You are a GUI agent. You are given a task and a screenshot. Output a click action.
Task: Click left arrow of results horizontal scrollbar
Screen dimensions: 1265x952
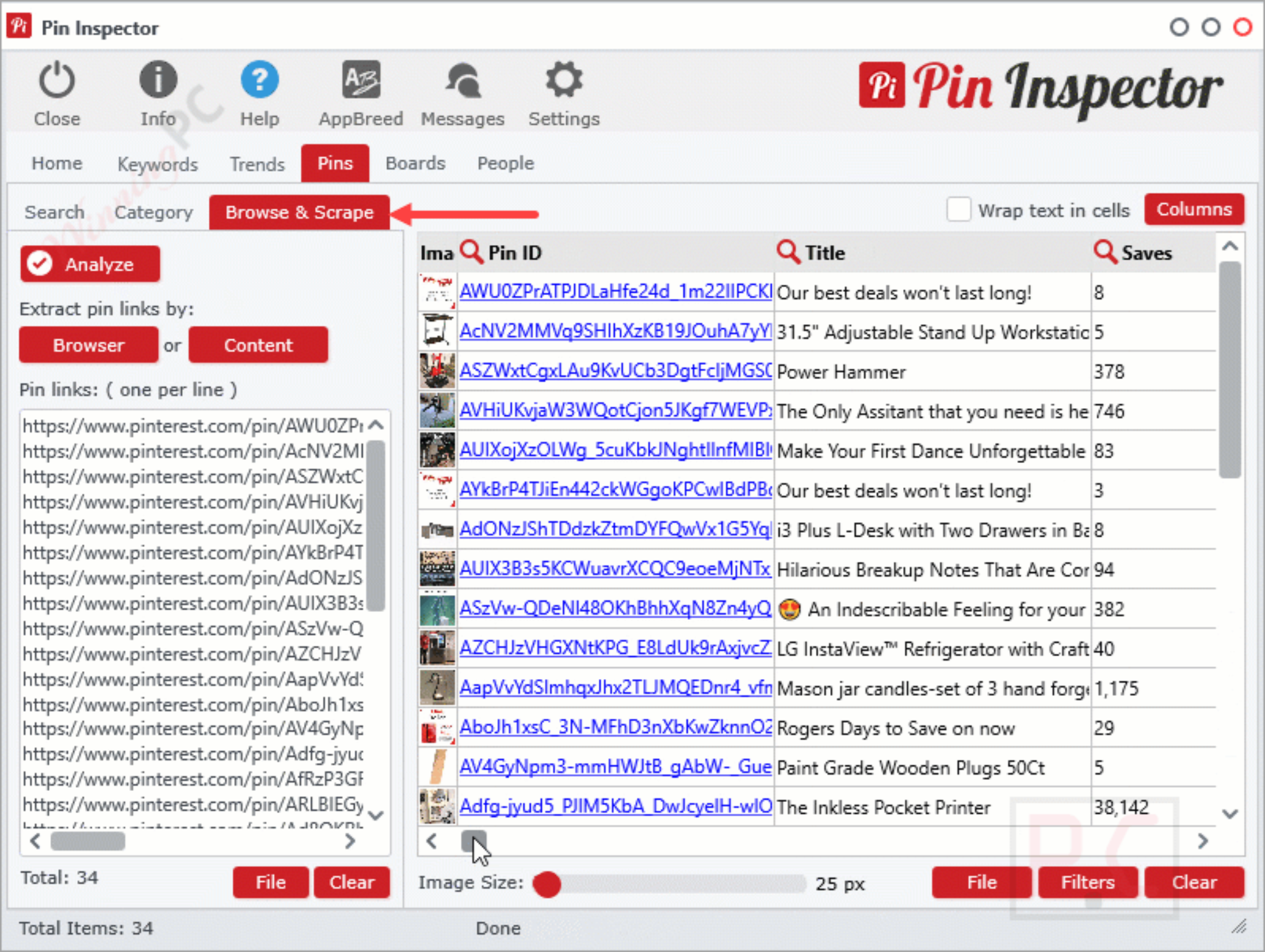(x=432, y=841)
